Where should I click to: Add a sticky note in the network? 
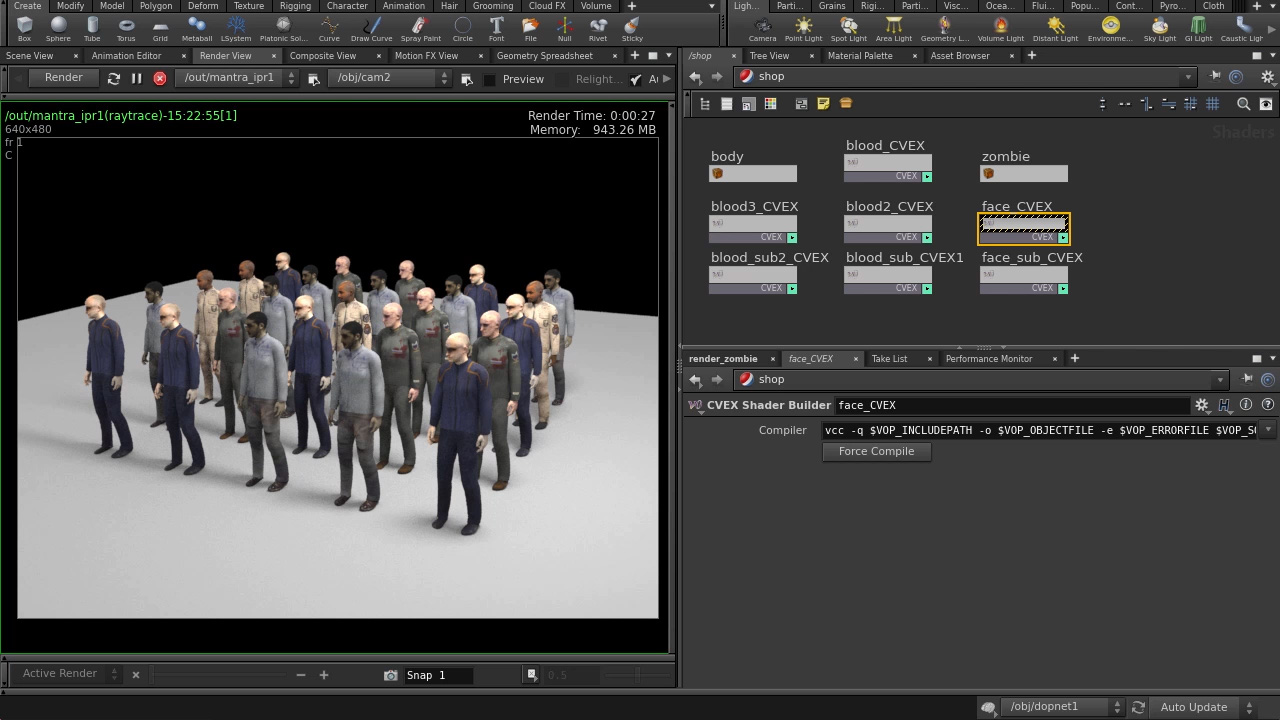coord(823,104)
